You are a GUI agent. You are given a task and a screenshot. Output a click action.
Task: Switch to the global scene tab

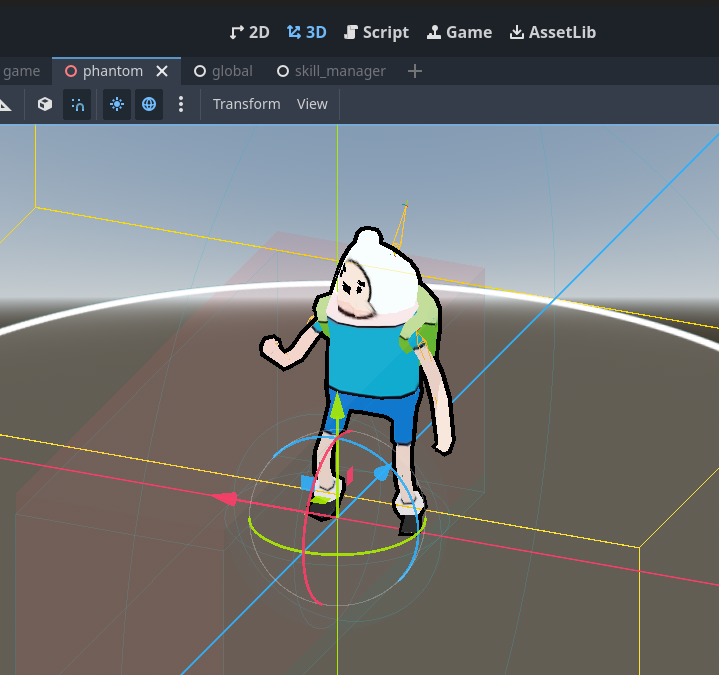point(223,72)
